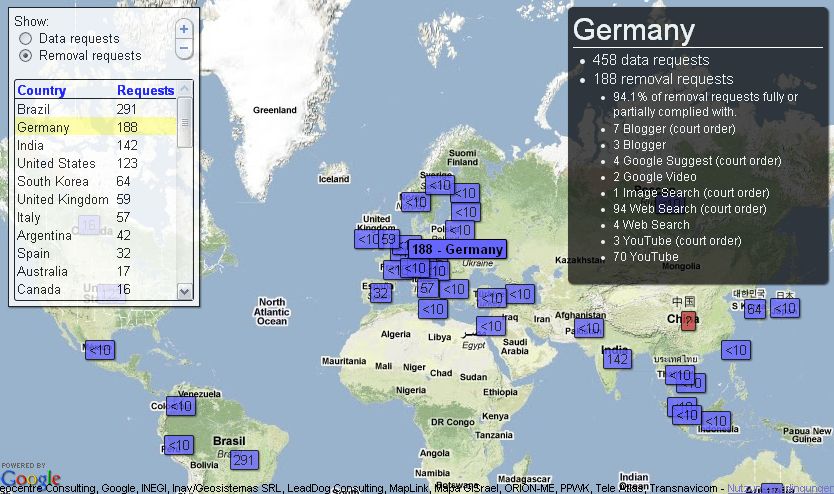Click the 291 marker on Brazil
Screen dimensions: 834x494
[244, 460]
